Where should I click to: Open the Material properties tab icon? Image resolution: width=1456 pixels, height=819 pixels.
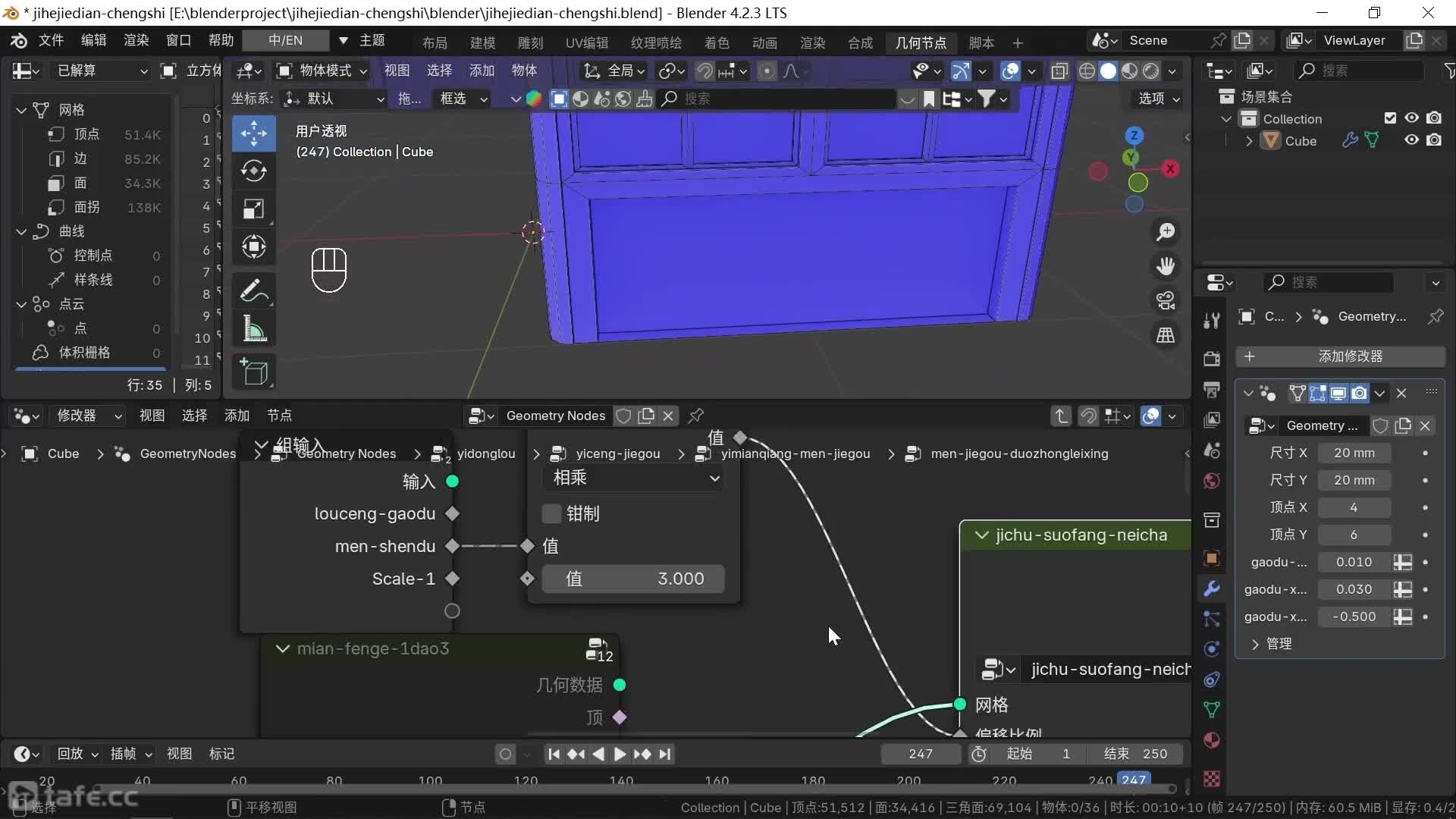click(1212, 740)
